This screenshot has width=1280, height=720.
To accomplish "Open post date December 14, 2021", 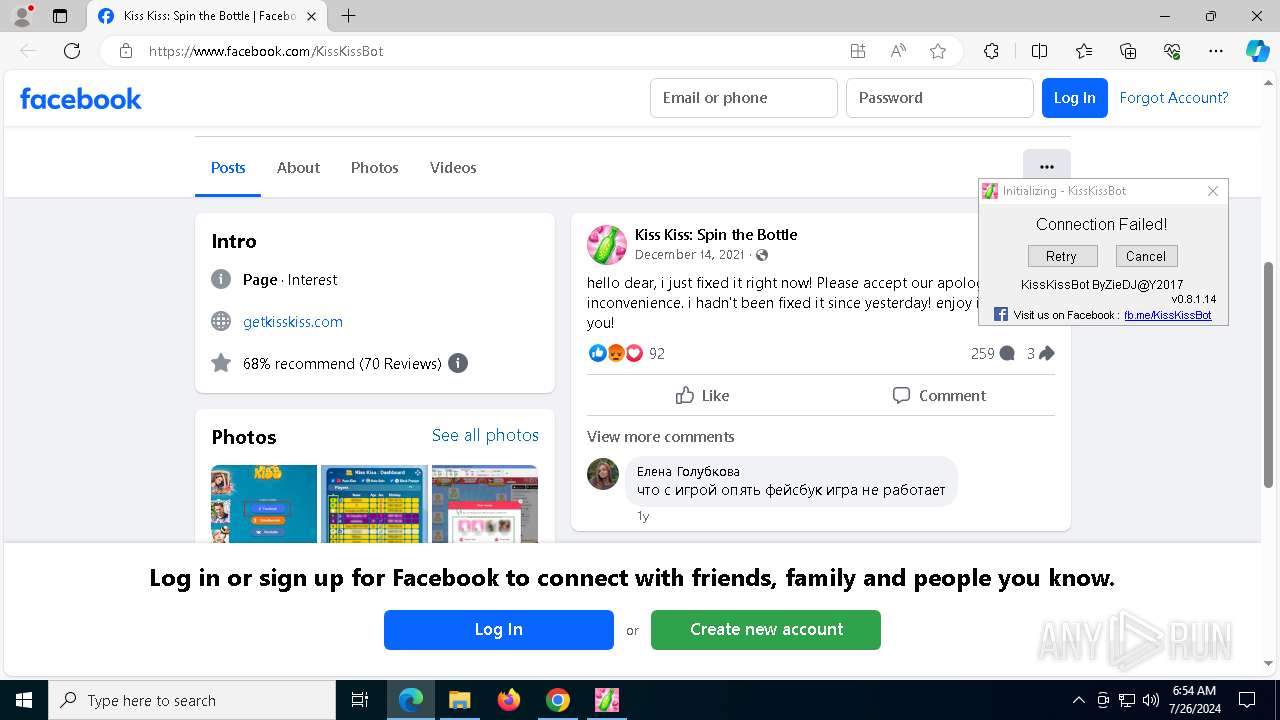I will (690, 255).
